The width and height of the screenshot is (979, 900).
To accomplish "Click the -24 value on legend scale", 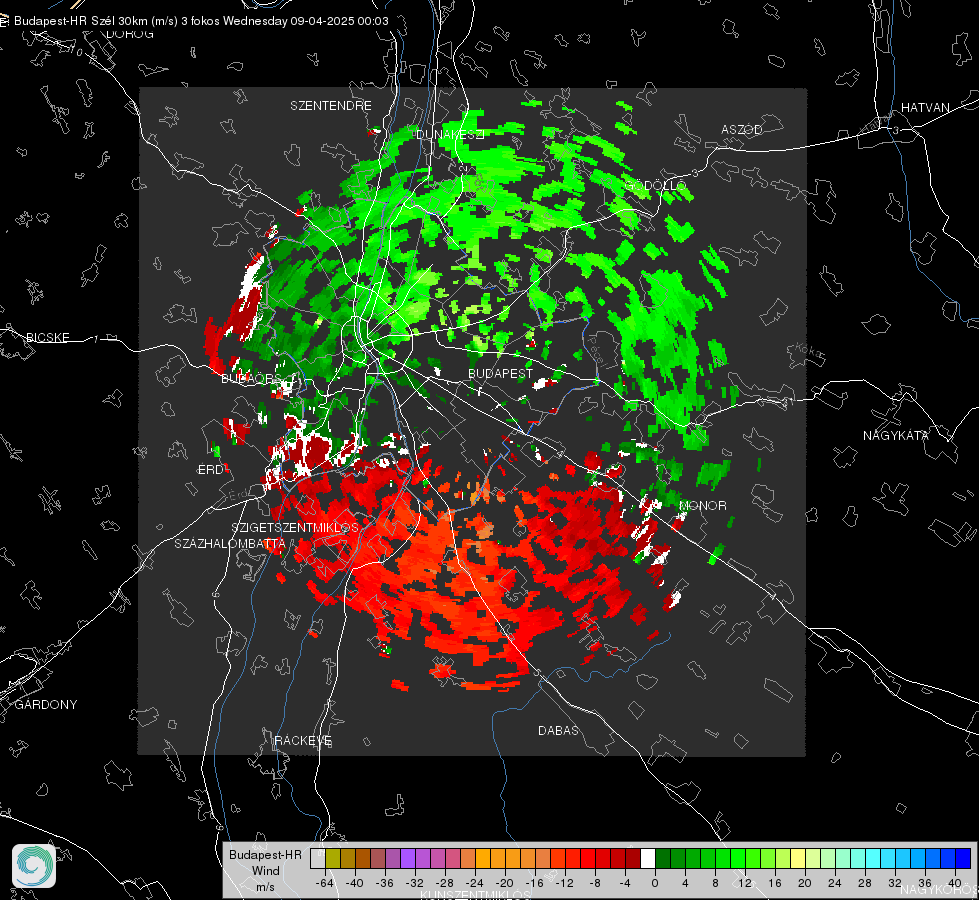I will coord(474,883).
